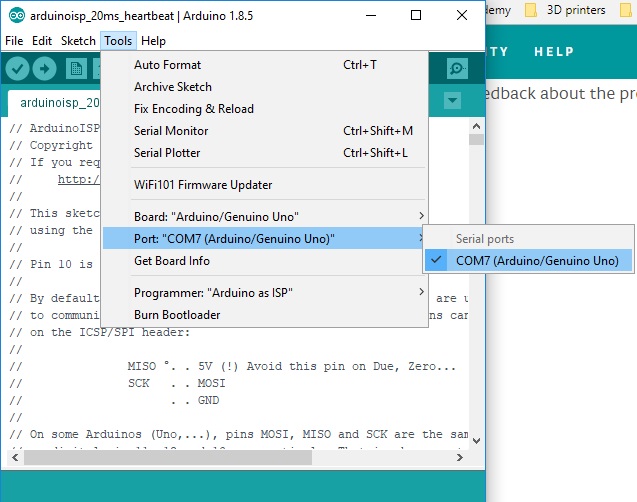Open the File menu

pos(14,41)
